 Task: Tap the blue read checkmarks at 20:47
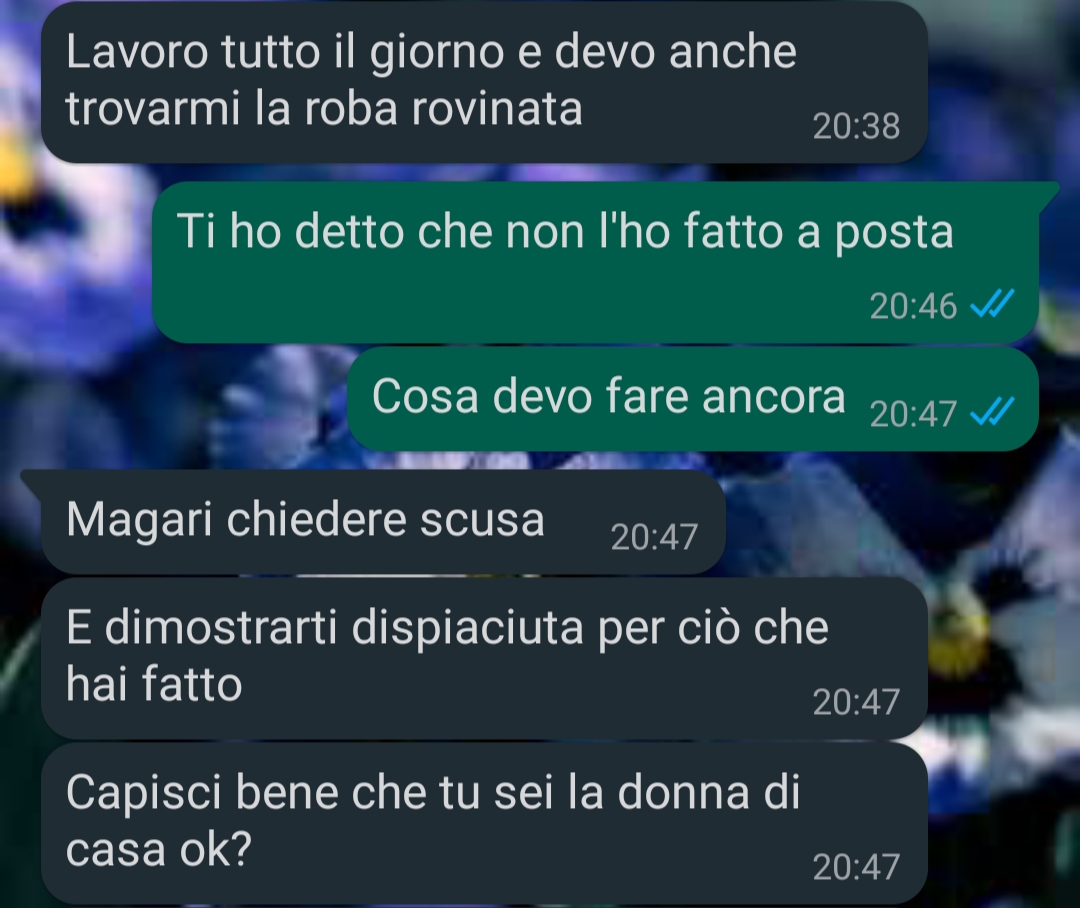point(992,412)
